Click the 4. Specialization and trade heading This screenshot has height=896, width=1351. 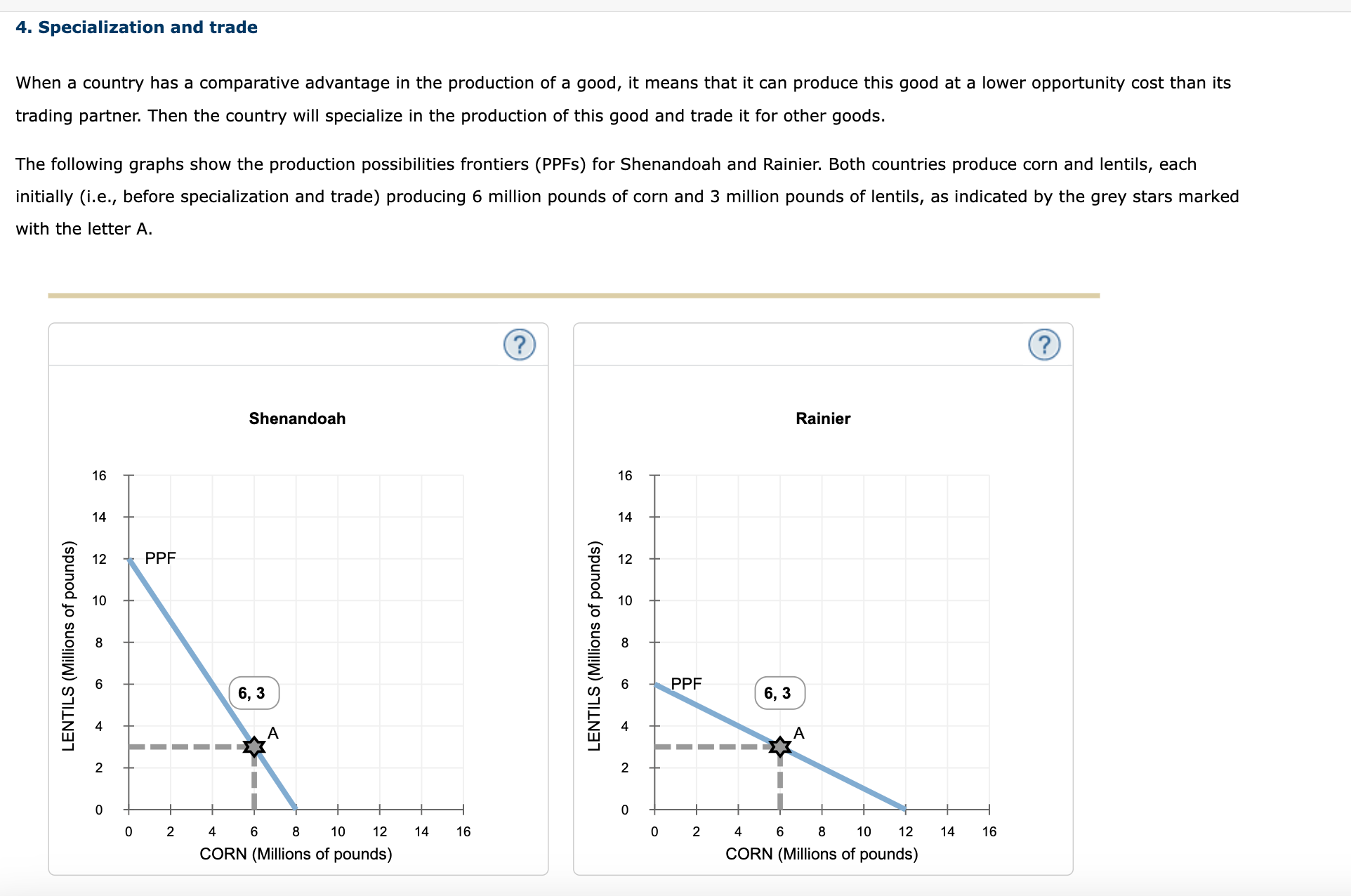pos(138,27)
